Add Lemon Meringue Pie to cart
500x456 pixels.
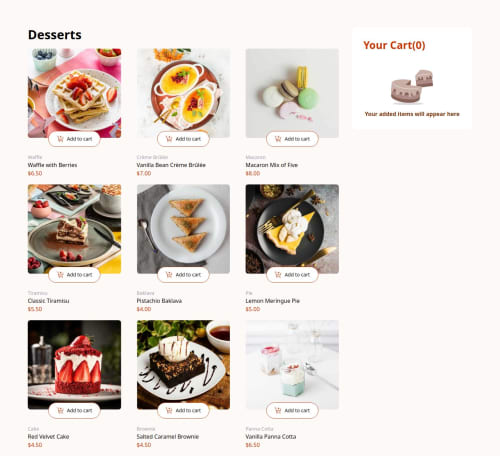tap(292, 275)
